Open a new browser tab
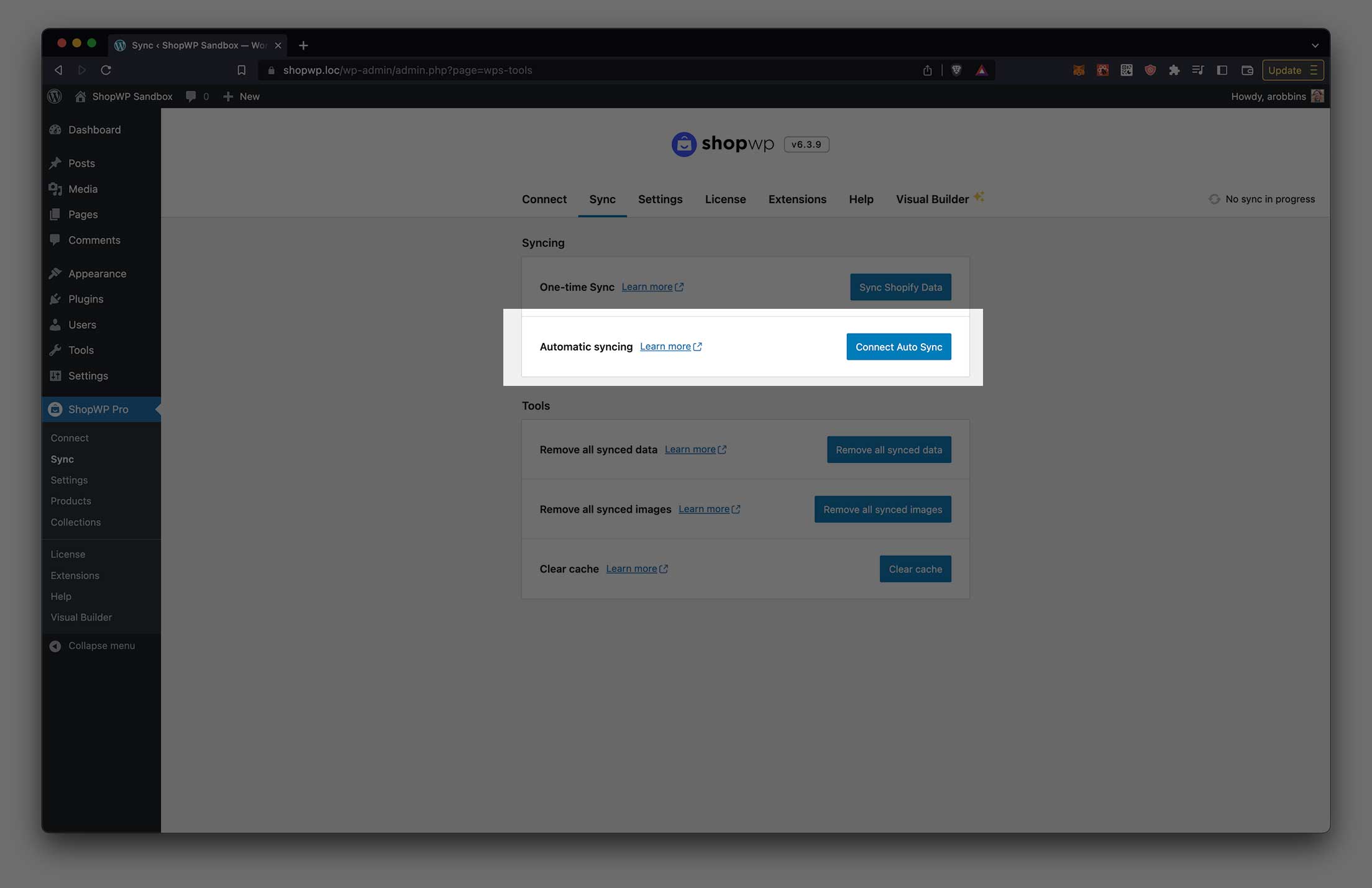 pos(303,45)
